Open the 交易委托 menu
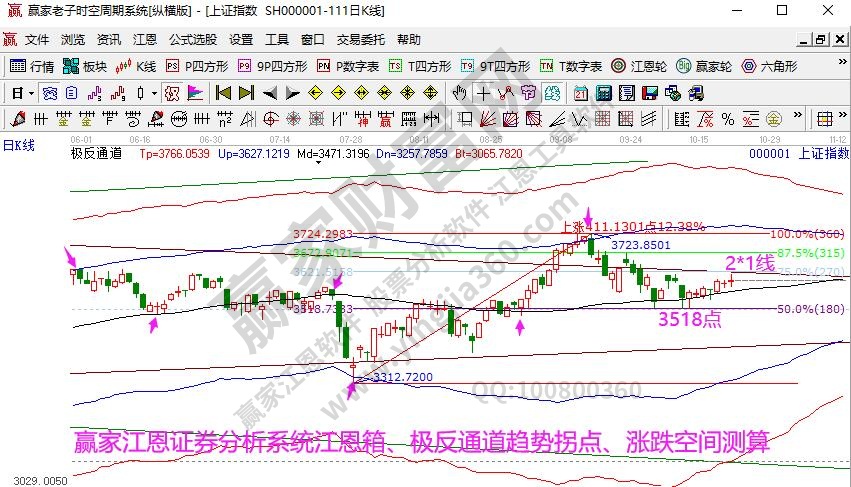 click(360, 40)
